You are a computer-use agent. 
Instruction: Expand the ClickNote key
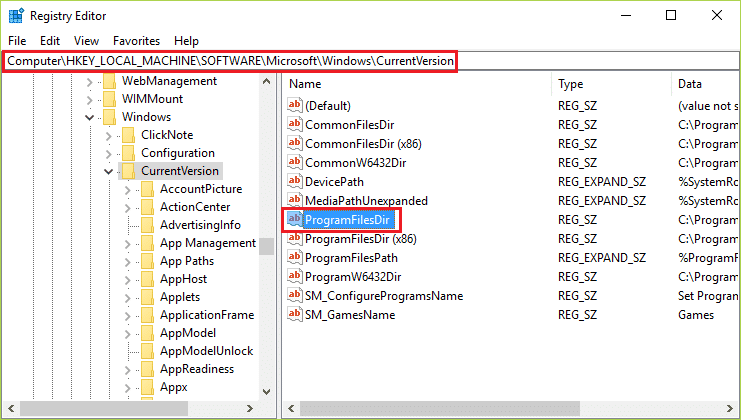[x=108, y=136]
